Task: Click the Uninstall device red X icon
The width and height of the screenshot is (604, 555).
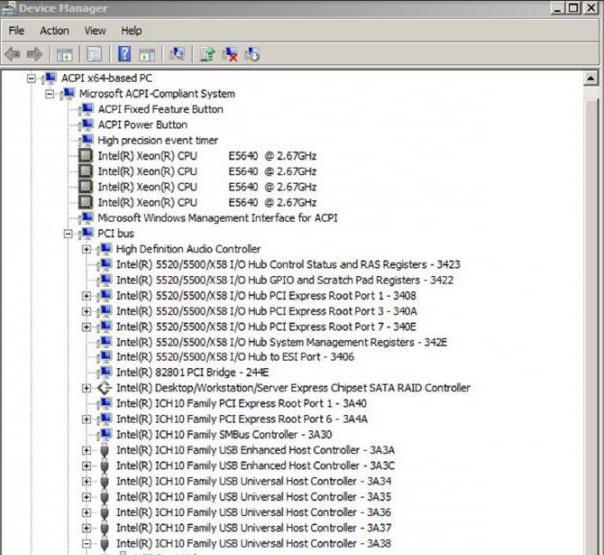Action: click(230, 54)
